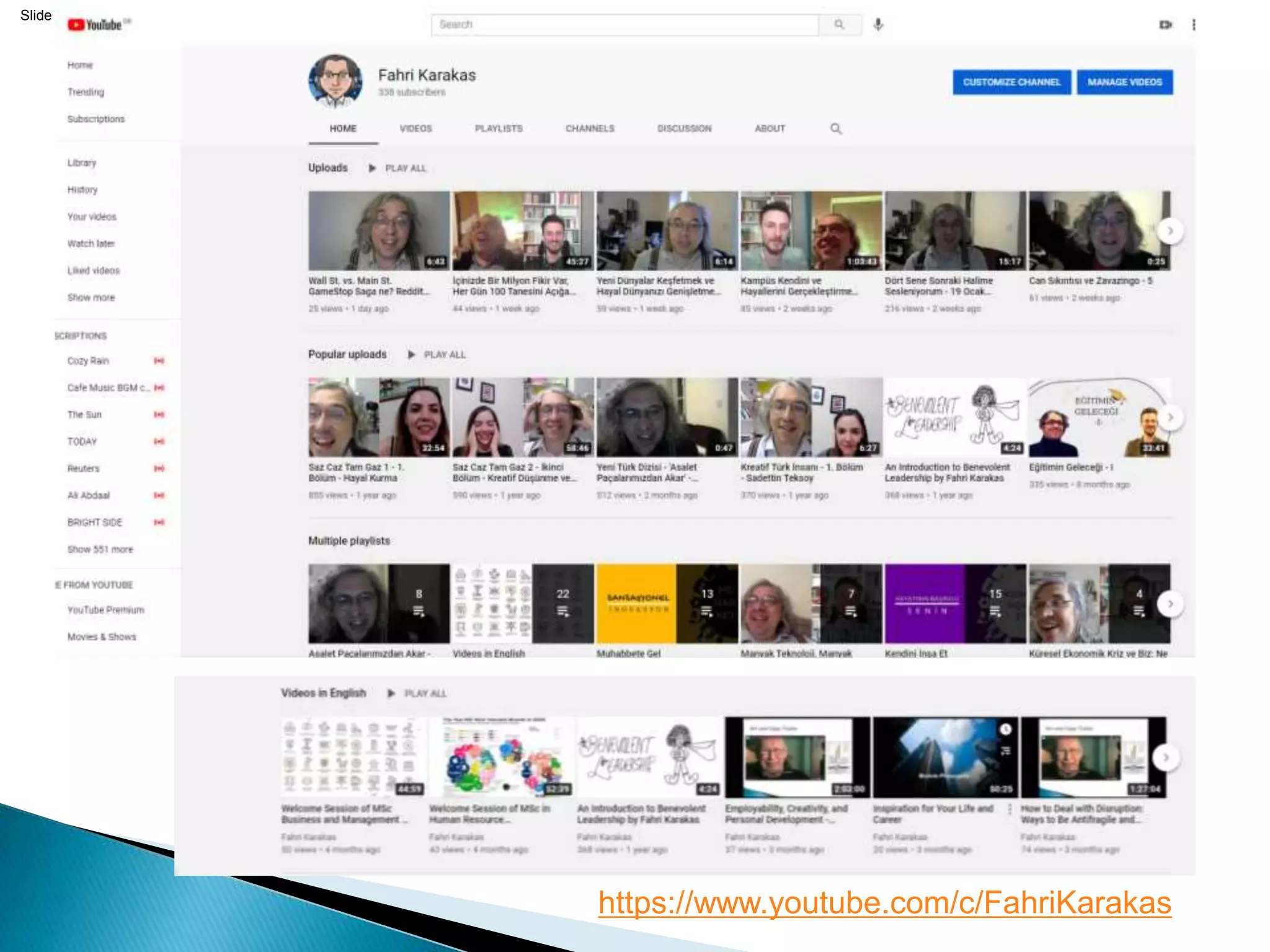Click inside the Search input field
This screenshot has height=952, width=1270.
click(625, 25)
